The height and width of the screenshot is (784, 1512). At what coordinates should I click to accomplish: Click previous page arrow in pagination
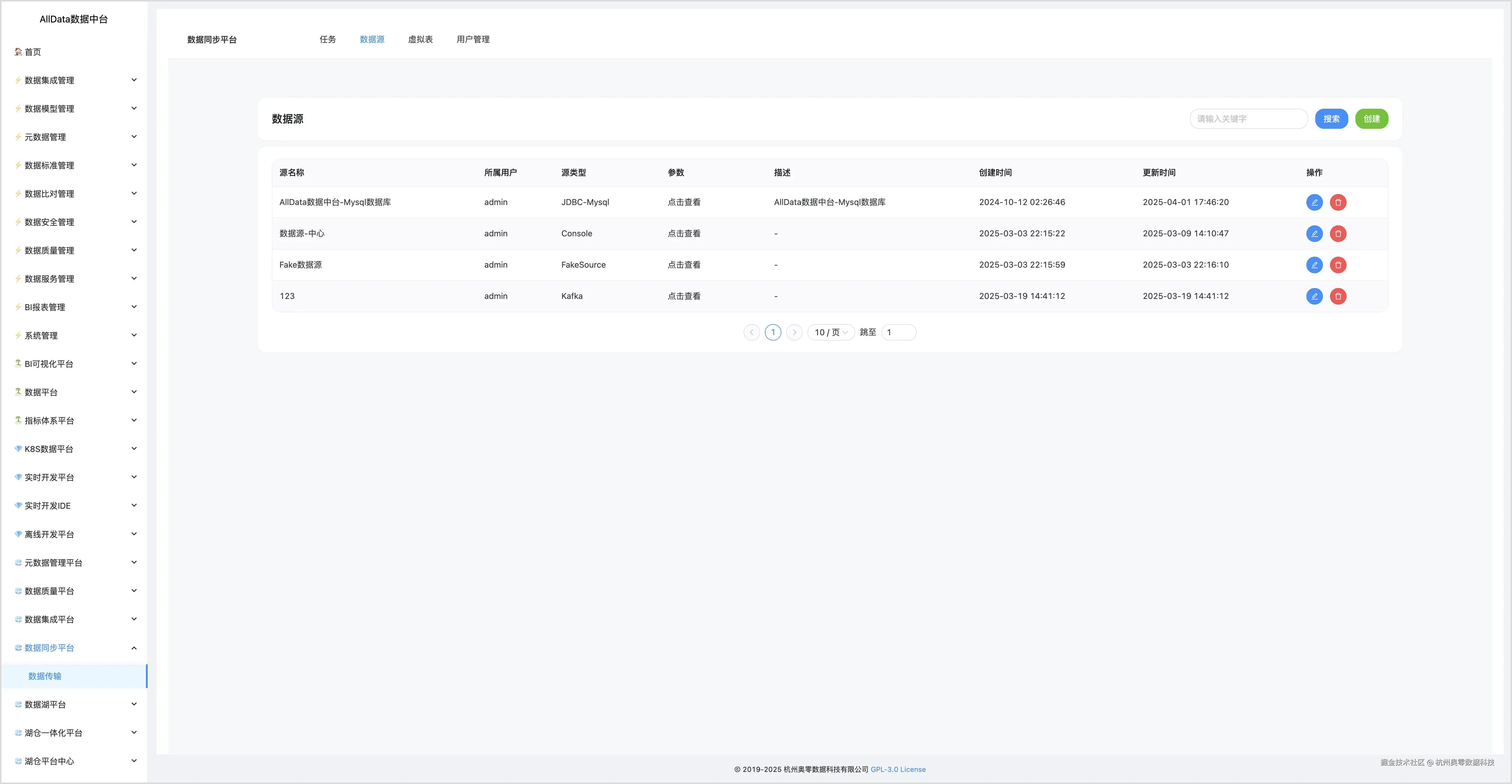pyautogui.click(x=751, y=333)
